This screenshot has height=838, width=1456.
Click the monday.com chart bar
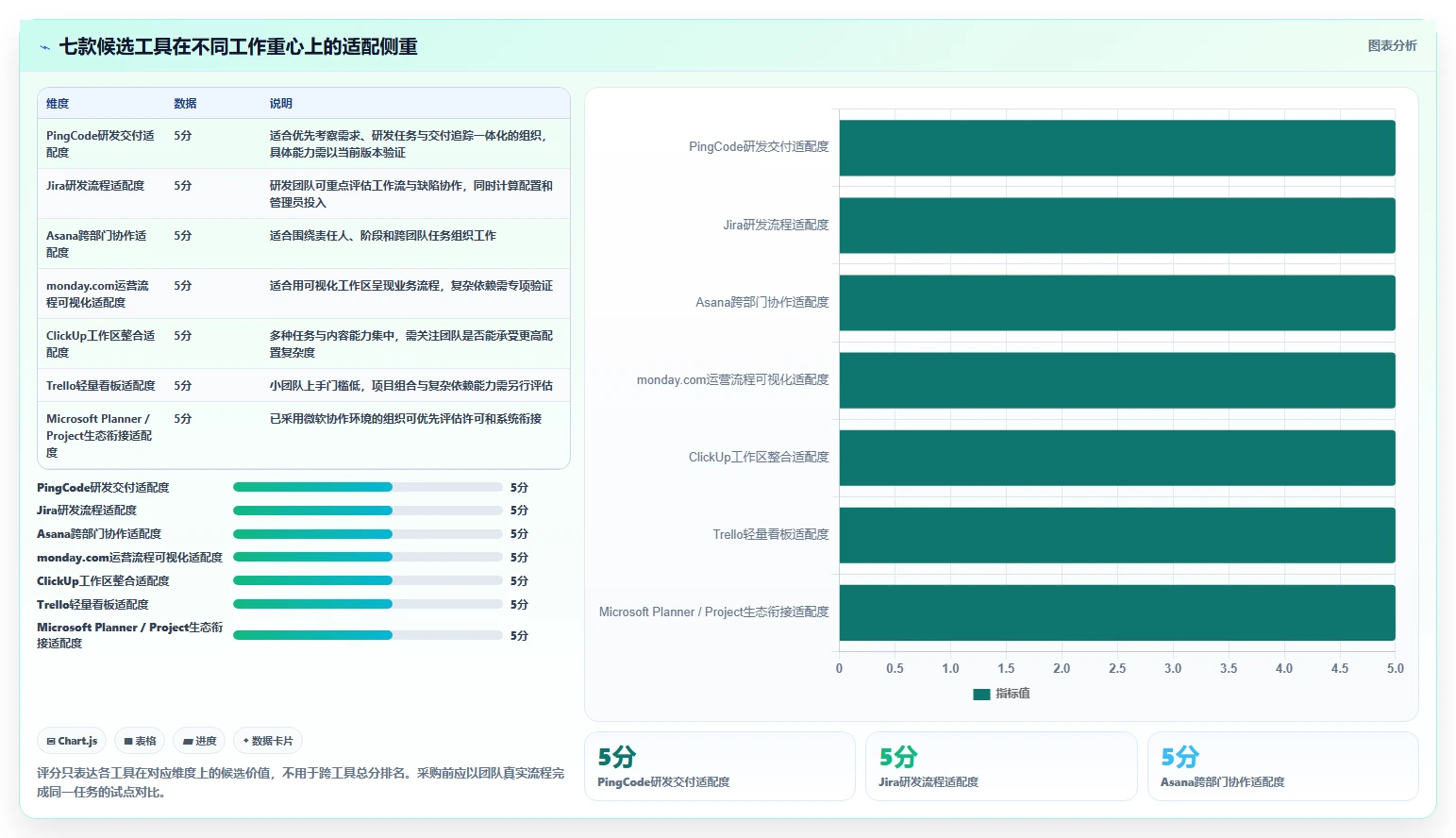1117,379
